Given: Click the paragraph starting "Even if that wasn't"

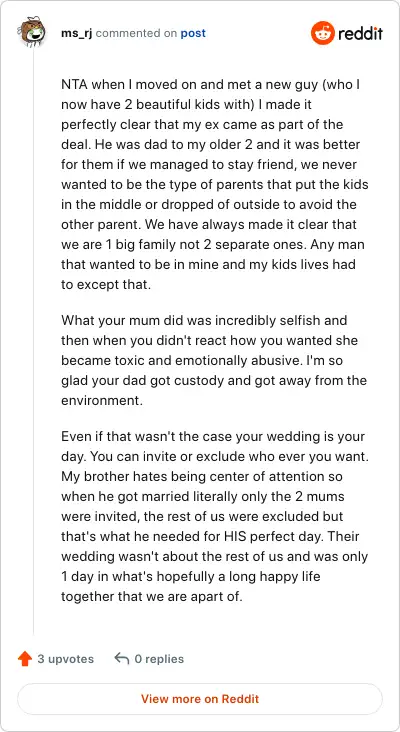Looking at the screenshot, I should [x=215, y=516].
